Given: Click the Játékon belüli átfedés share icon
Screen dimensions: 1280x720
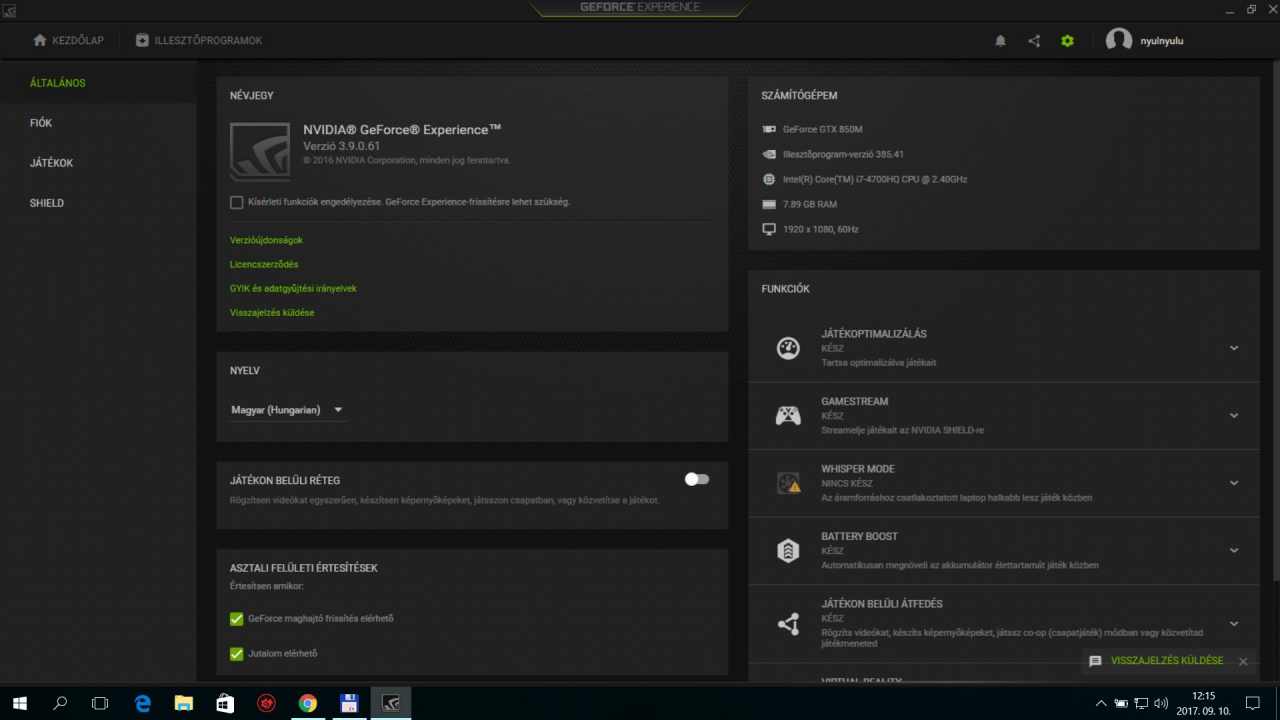Looking at the screenshot, I should [788, 624].
